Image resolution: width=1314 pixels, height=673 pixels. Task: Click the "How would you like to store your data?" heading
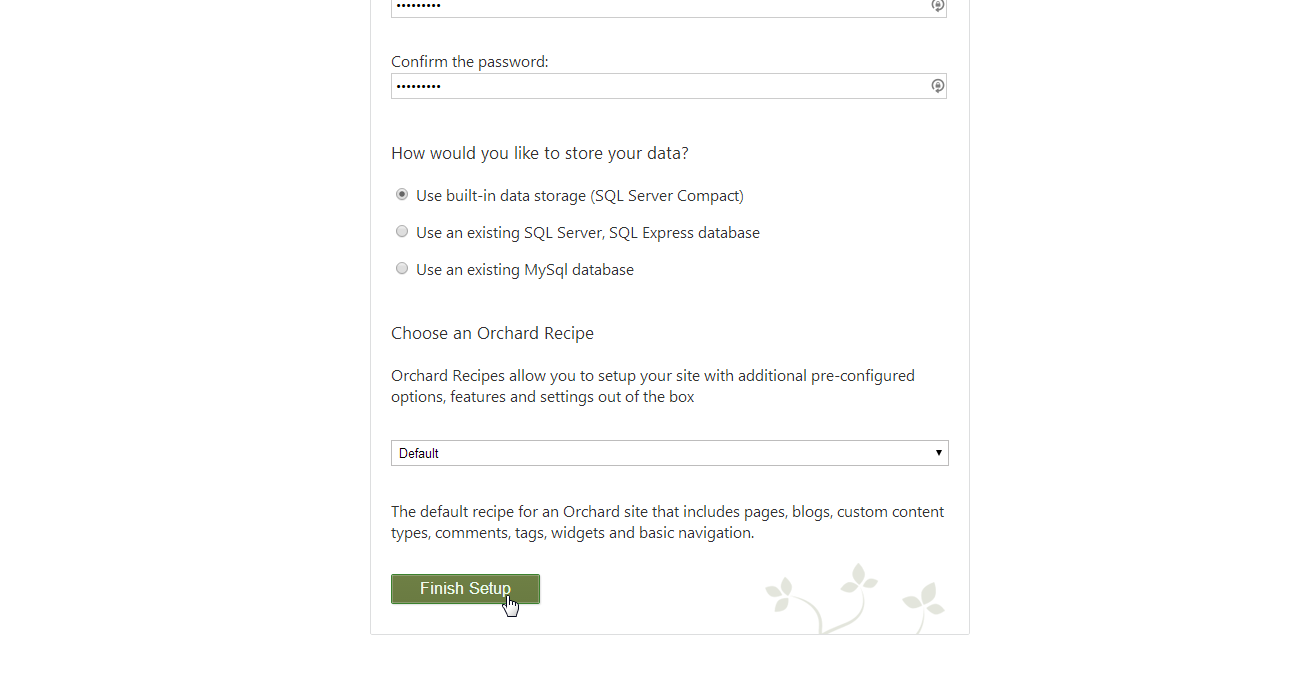539,153
